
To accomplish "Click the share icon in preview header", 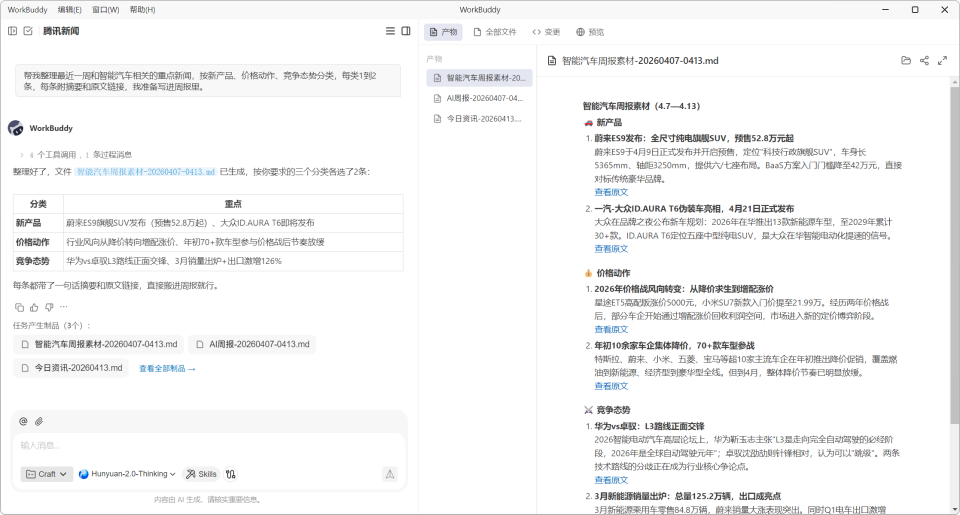I will point(924,61).
